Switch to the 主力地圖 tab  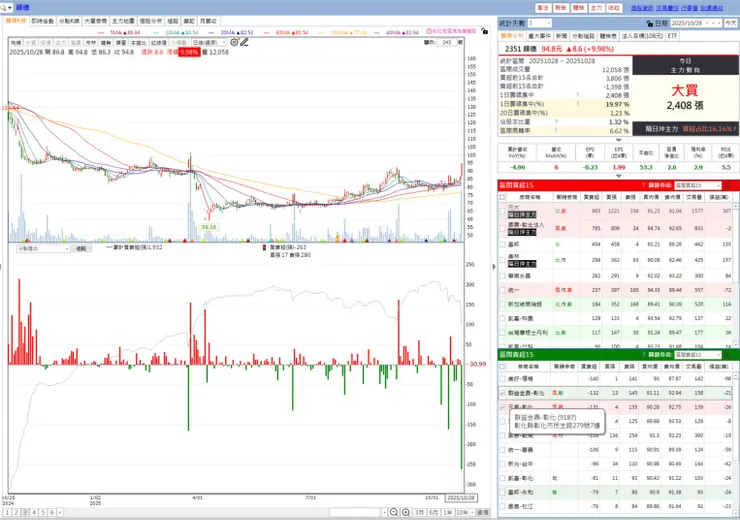123,21
